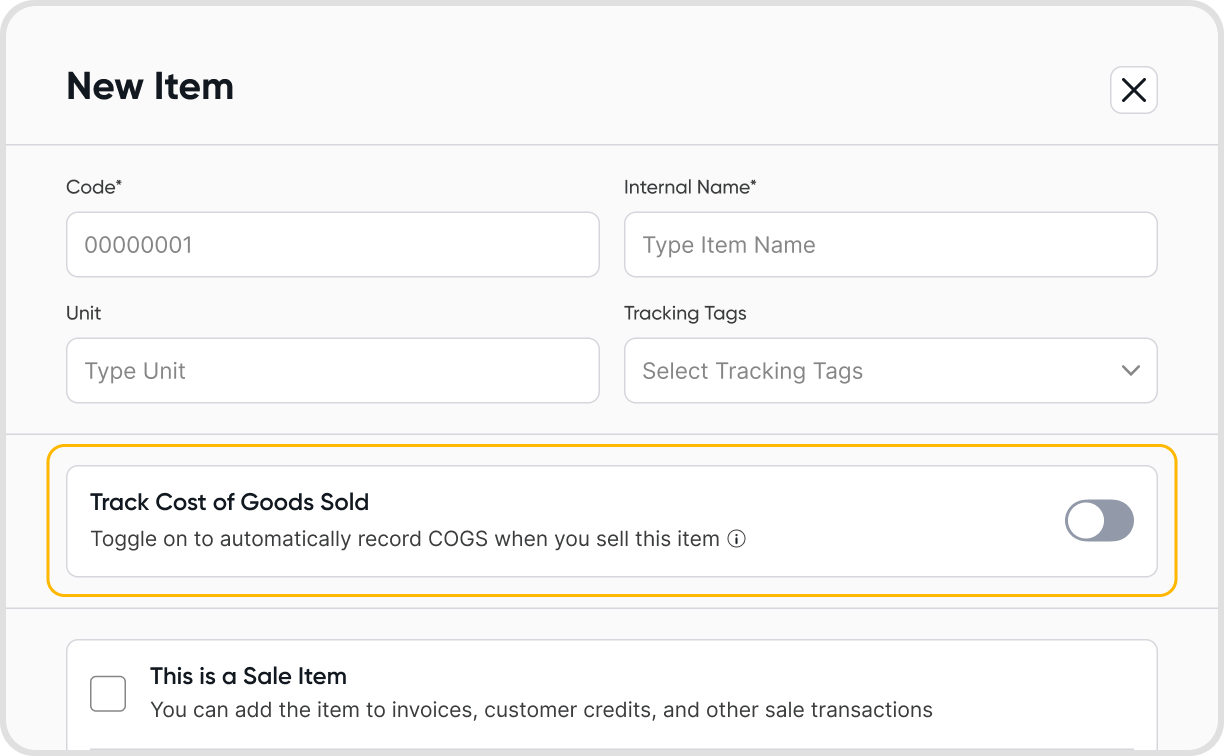Click the Tracking Tags chevron arrow
Viewport: 1224px width, 756px height.
[1131, 371]
